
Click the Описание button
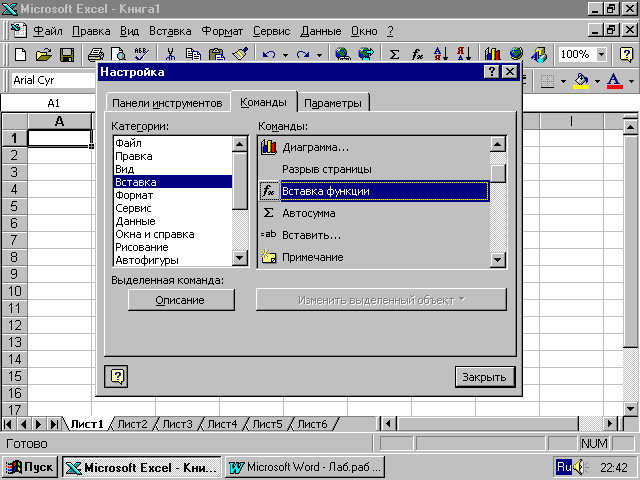(x=181, y=300)
